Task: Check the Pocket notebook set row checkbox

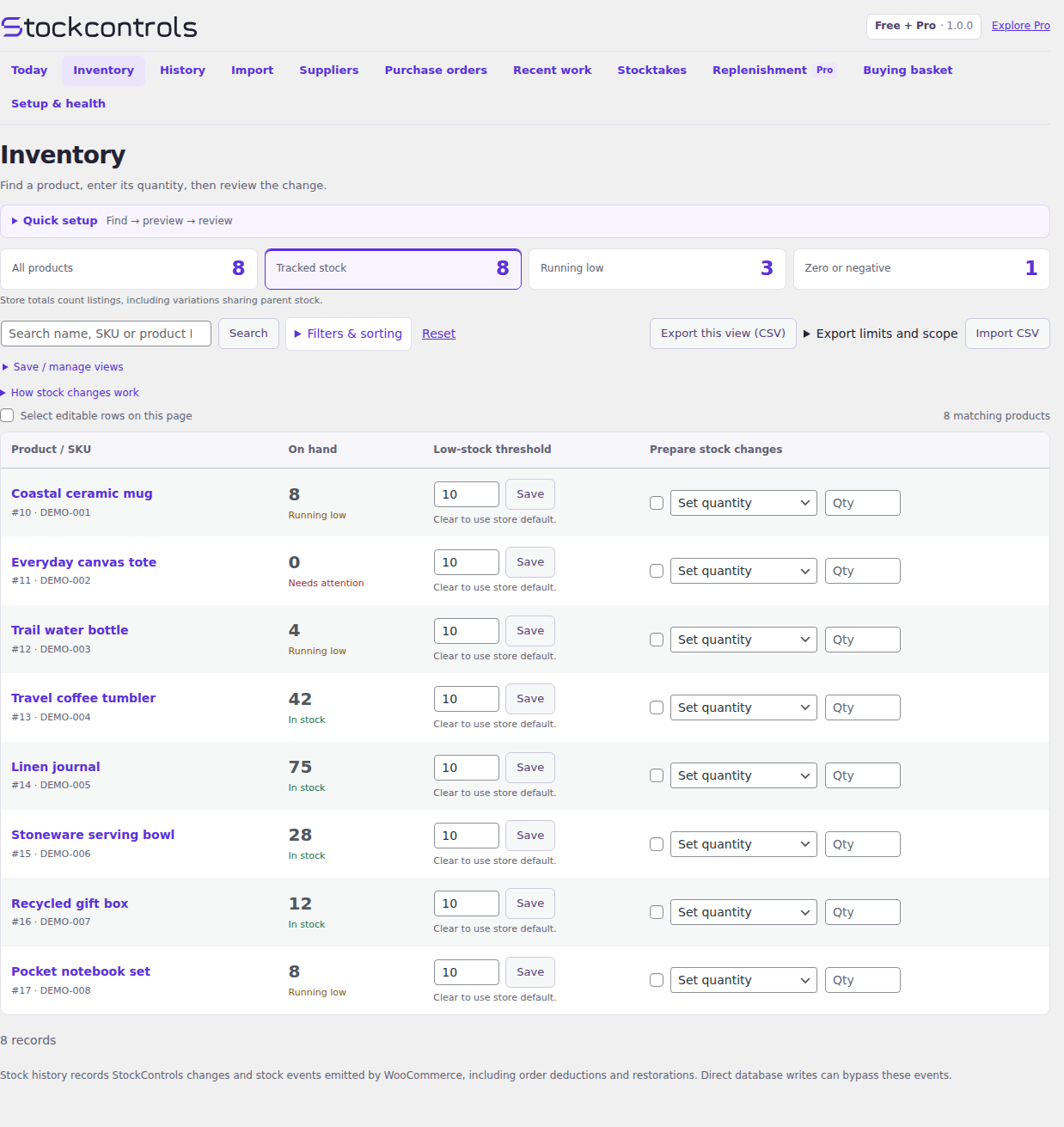Action: [x=657, y=980]
